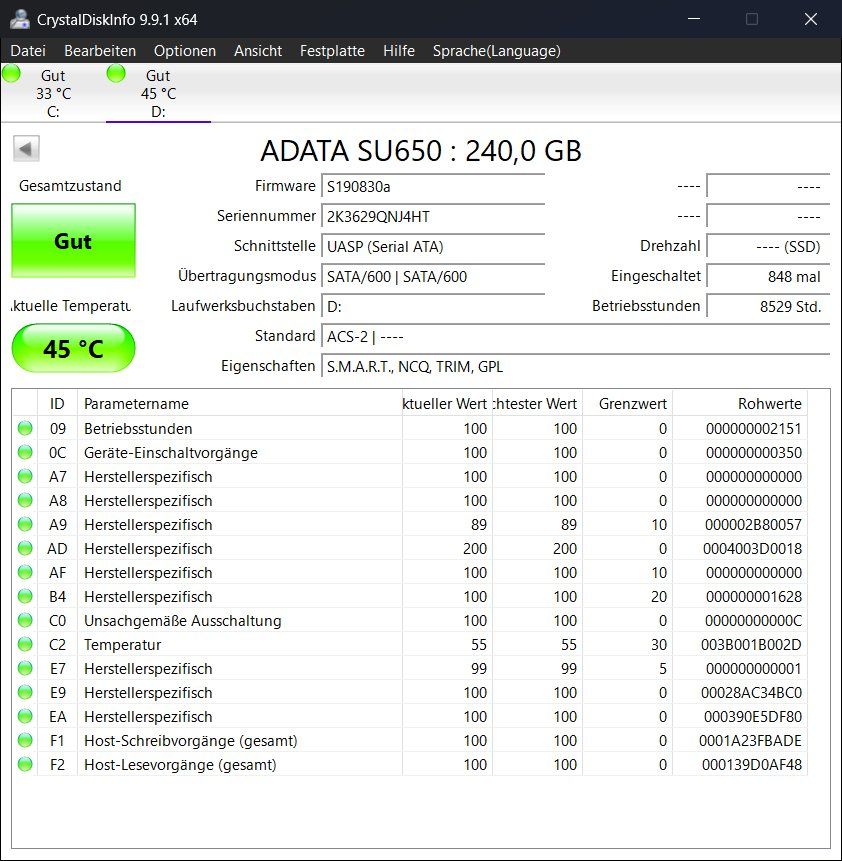Click status dot of F1 Host-Schreibvorgänge row
Image resolution: width=842 pixels, height=861 pixels.
click(25, 740)
